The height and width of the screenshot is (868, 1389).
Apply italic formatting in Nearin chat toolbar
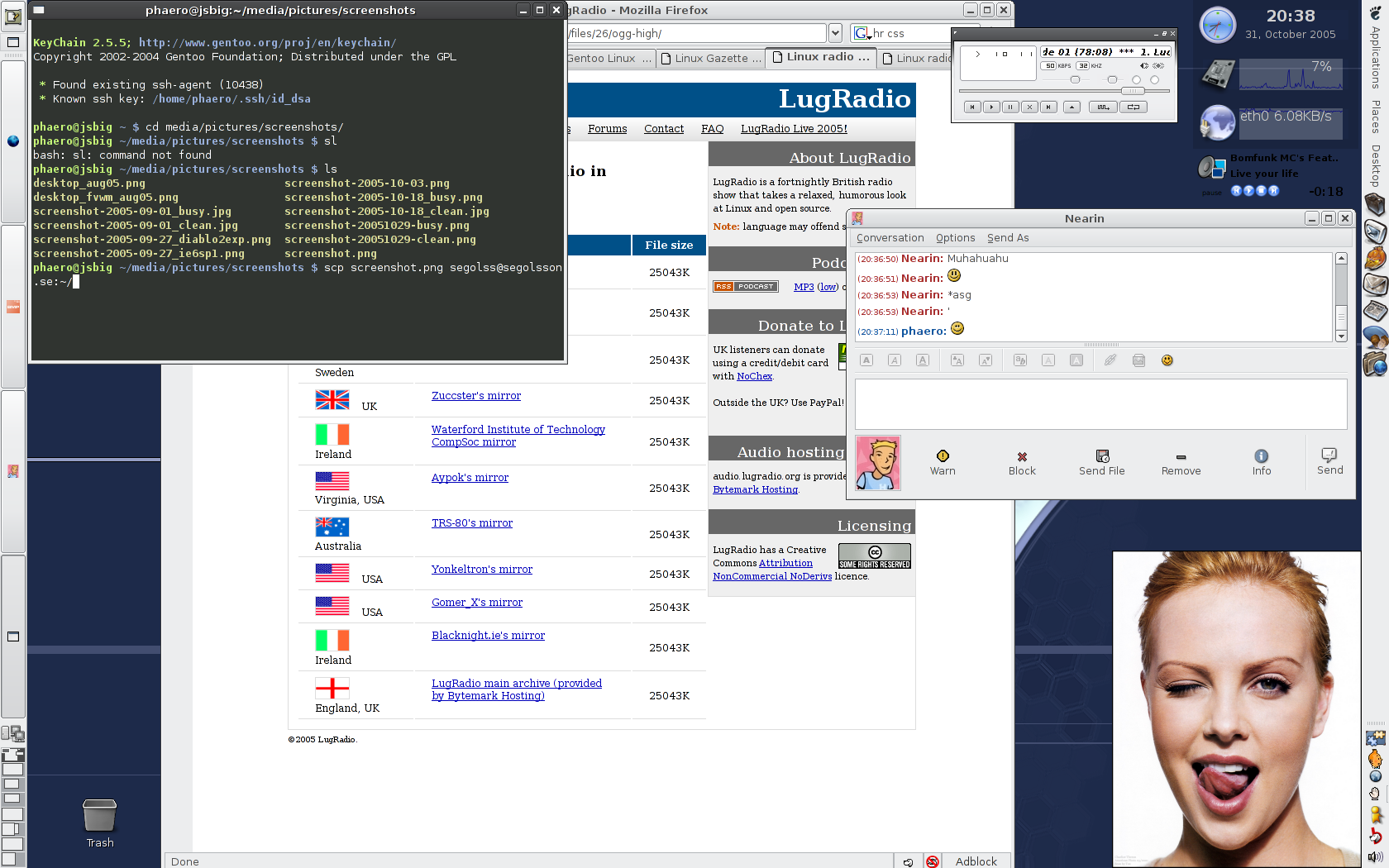click(x=895, y=360)
